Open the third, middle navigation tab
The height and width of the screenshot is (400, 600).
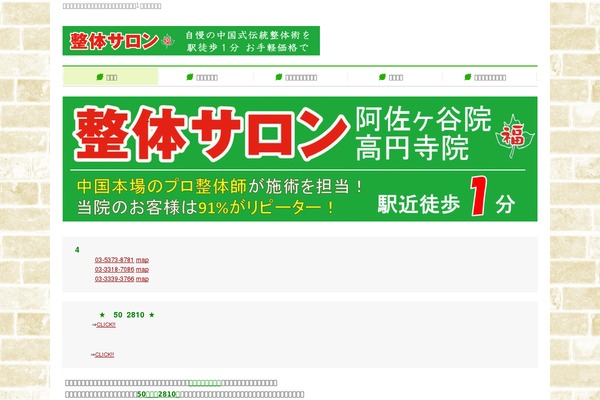[300, 77]
